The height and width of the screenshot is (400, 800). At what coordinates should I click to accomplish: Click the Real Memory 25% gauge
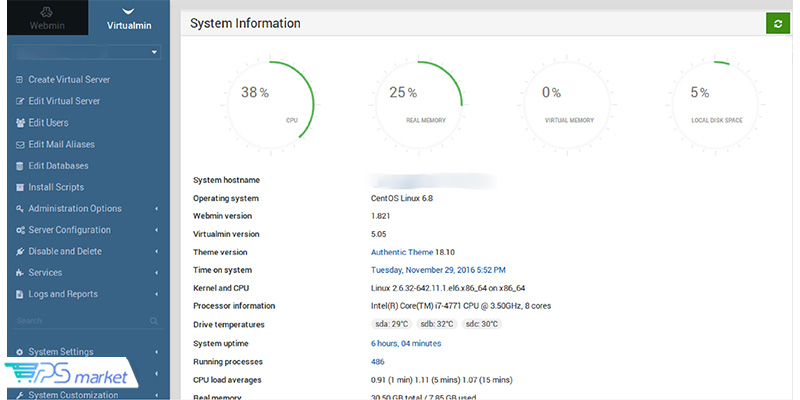point(418,105)
